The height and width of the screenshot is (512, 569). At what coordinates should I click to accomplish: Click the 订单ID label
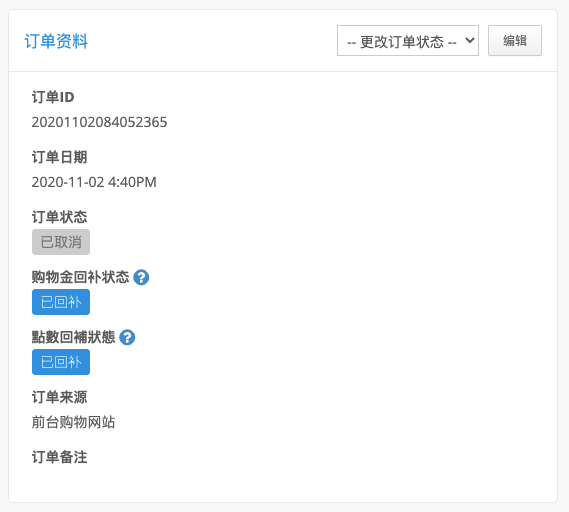tap(53, 97)
